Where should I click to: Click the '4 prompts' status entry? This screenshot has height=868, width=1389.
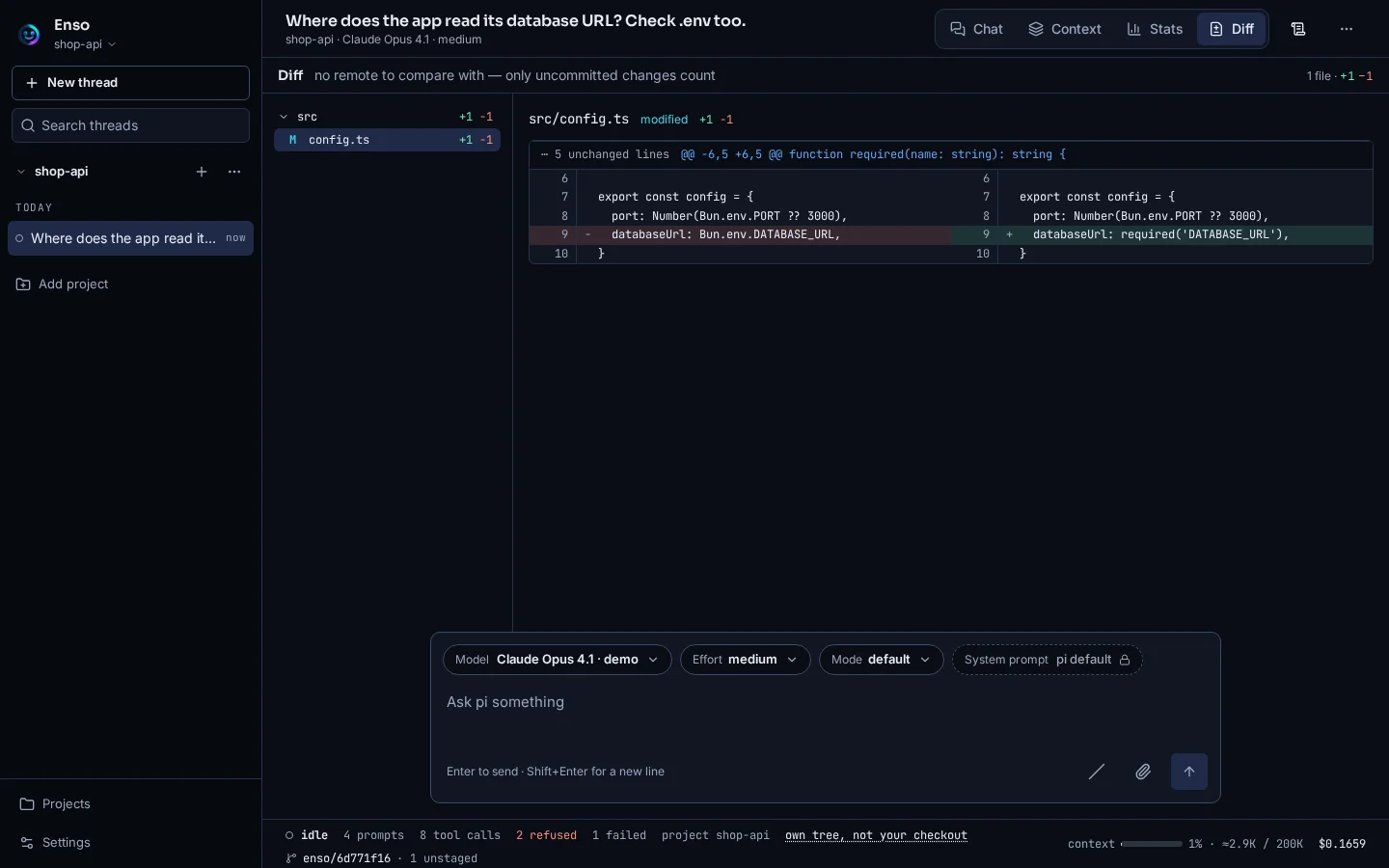[373, 835]
